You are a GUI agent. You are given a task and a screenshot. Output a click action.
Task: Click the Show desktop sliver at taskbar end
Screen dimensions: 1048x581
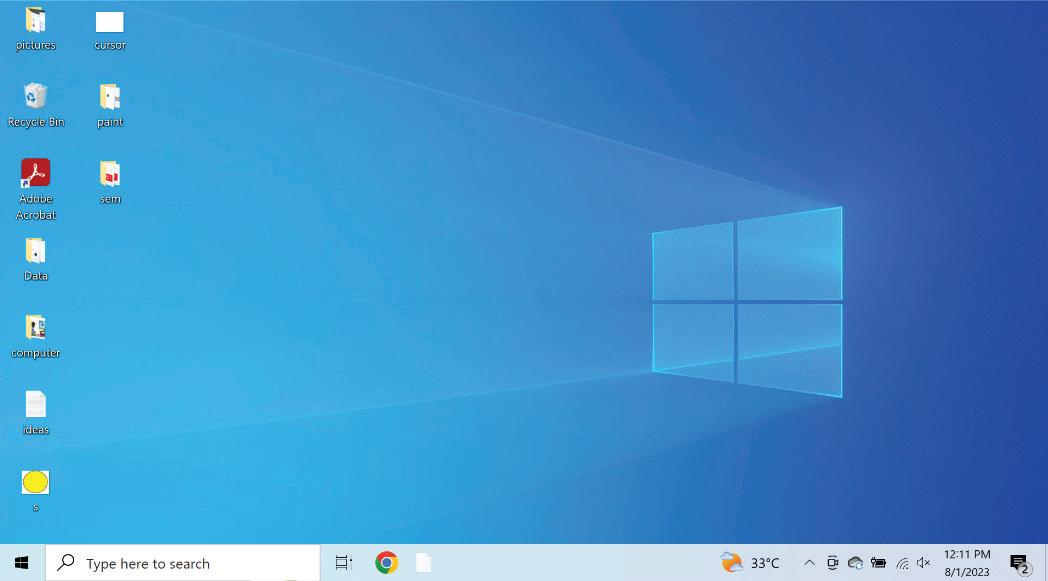click(1045, 563)
